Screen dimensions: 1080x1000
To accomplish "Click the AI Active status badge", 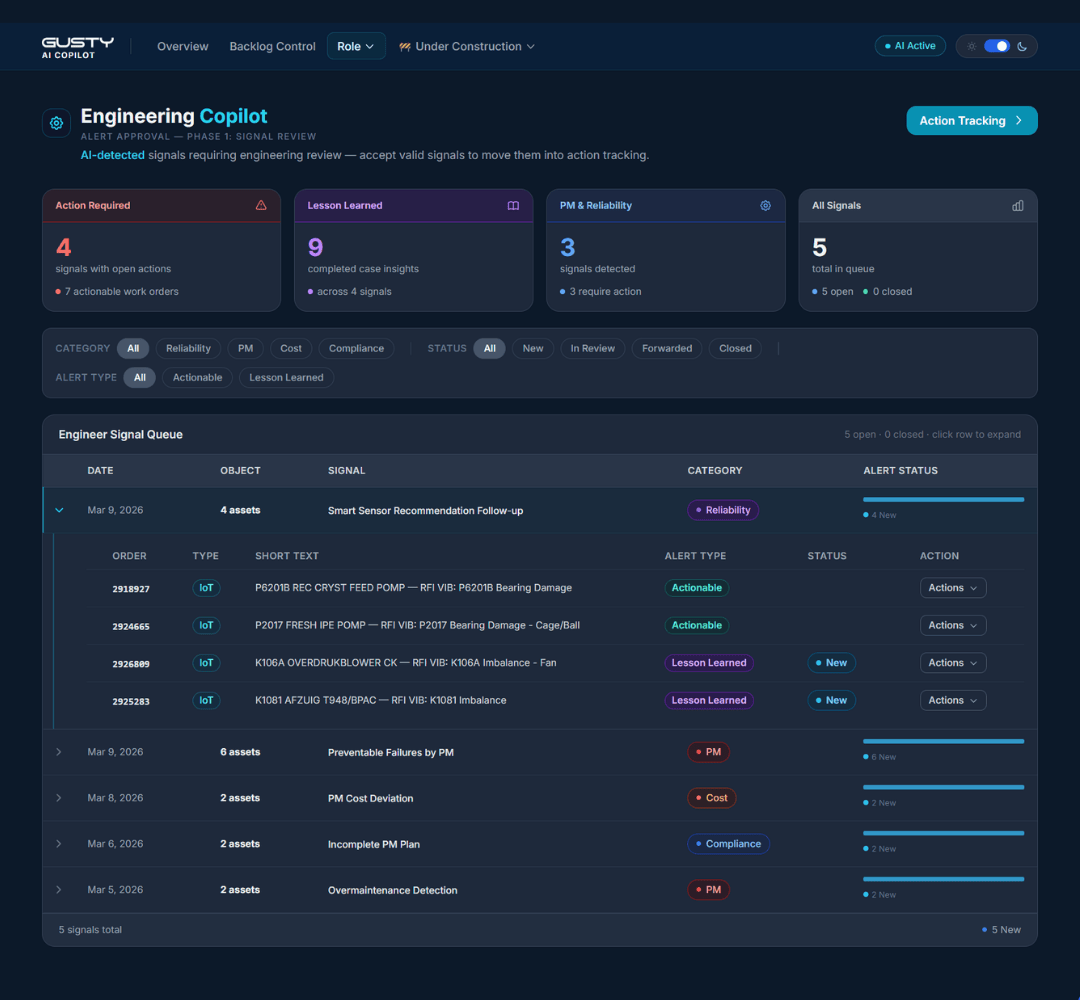I will click(x=909, y=45).
